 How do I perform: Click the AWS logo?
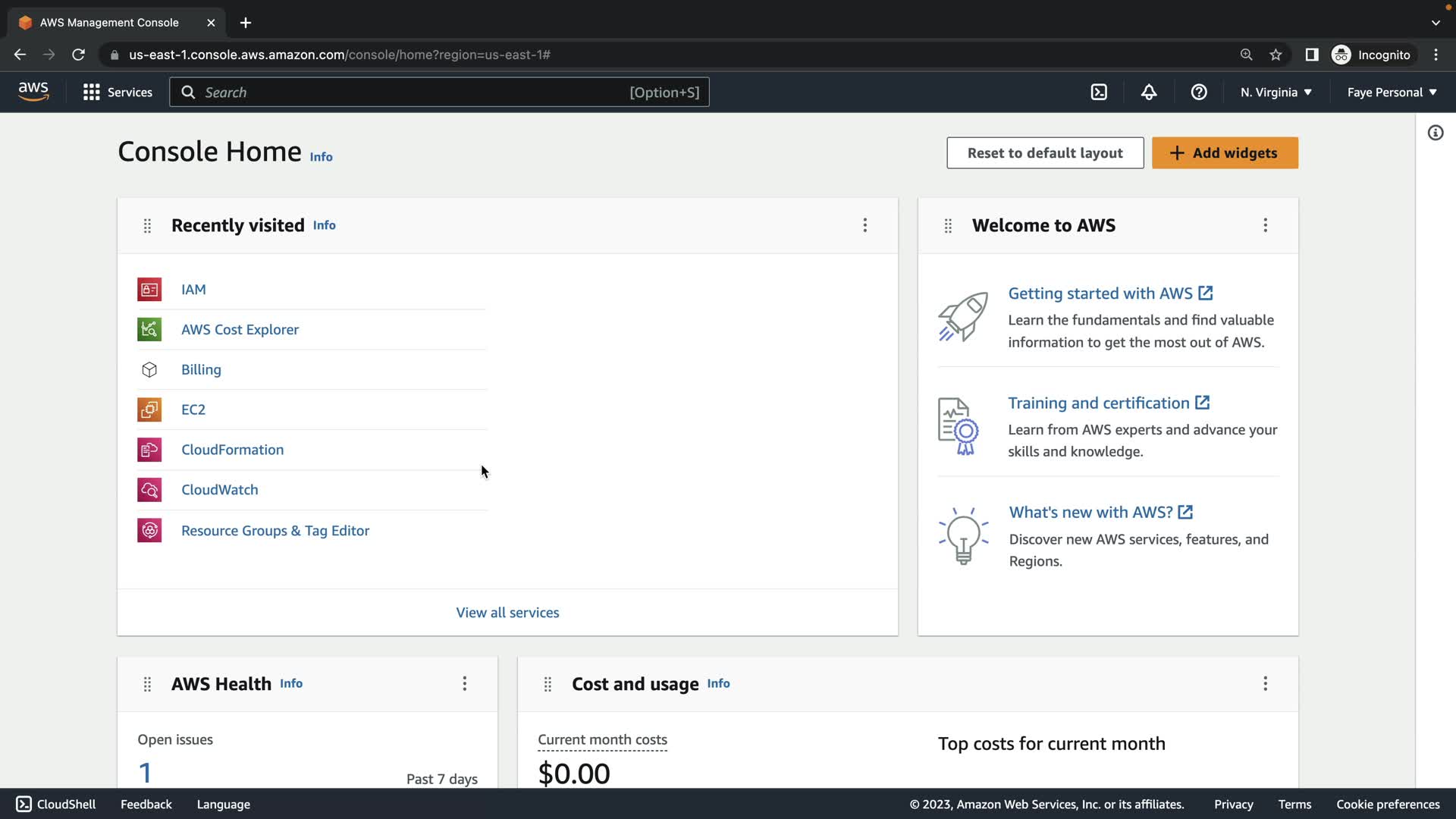[33, 92]
